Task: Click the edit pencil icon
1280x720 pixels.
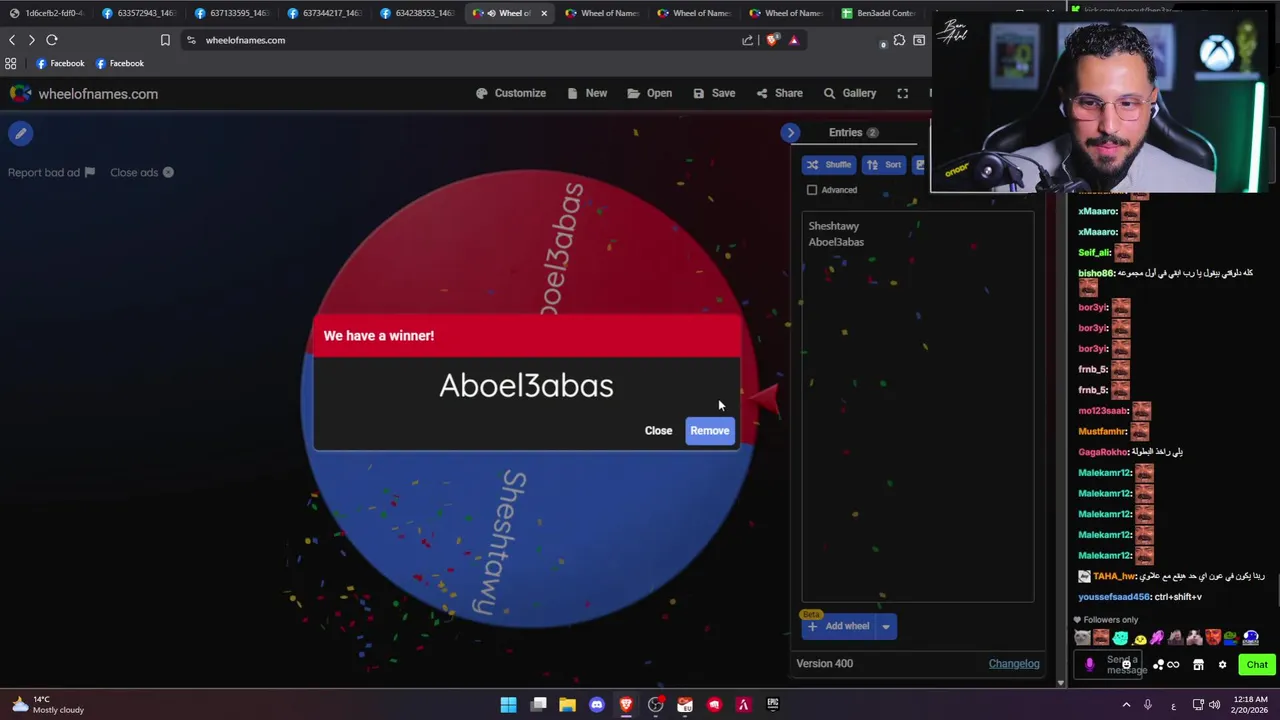Action: [21, 133]
